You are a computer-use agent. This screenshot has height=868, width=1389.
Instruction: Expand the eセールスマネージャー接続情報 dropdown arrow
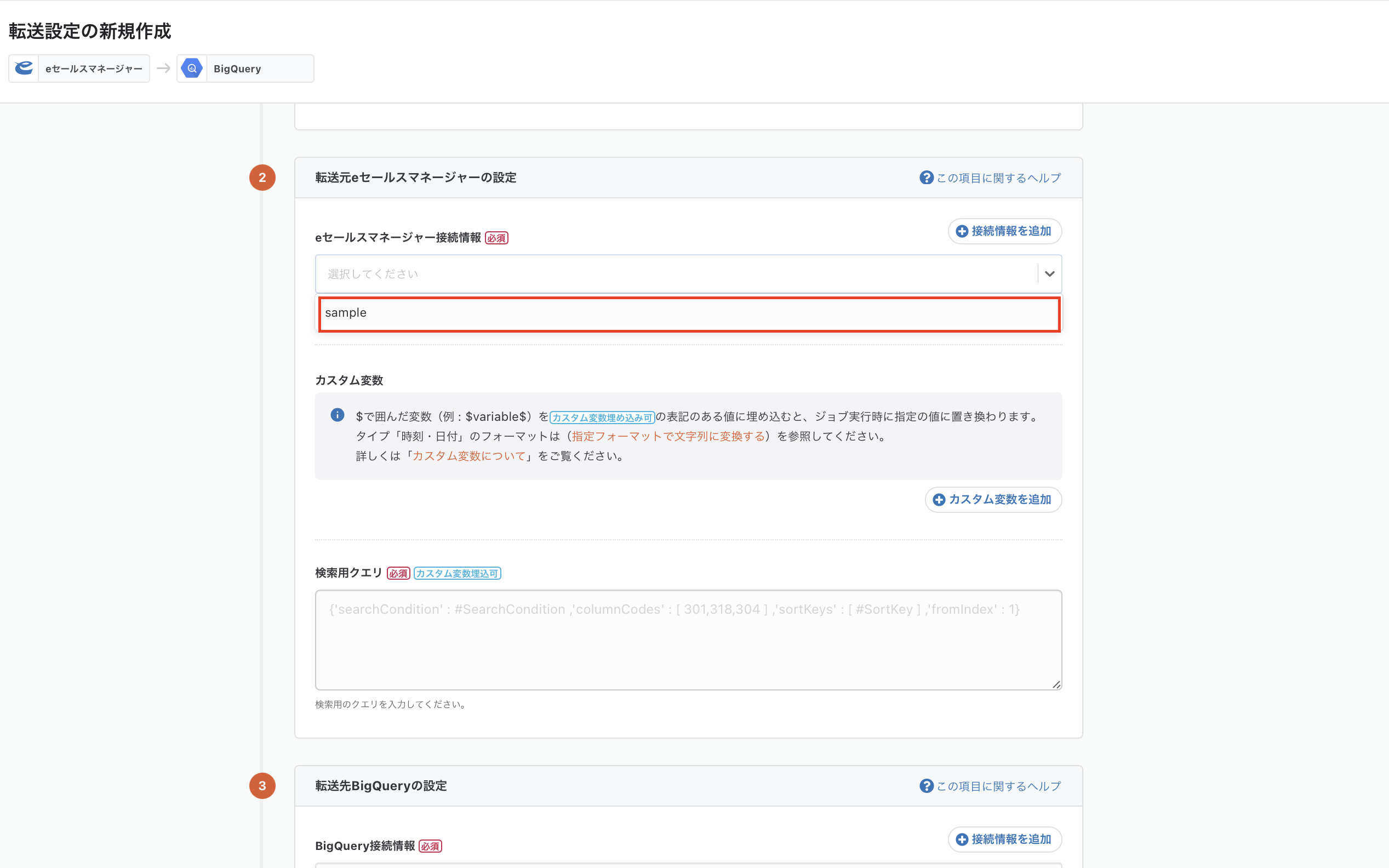pos(1049,274)
